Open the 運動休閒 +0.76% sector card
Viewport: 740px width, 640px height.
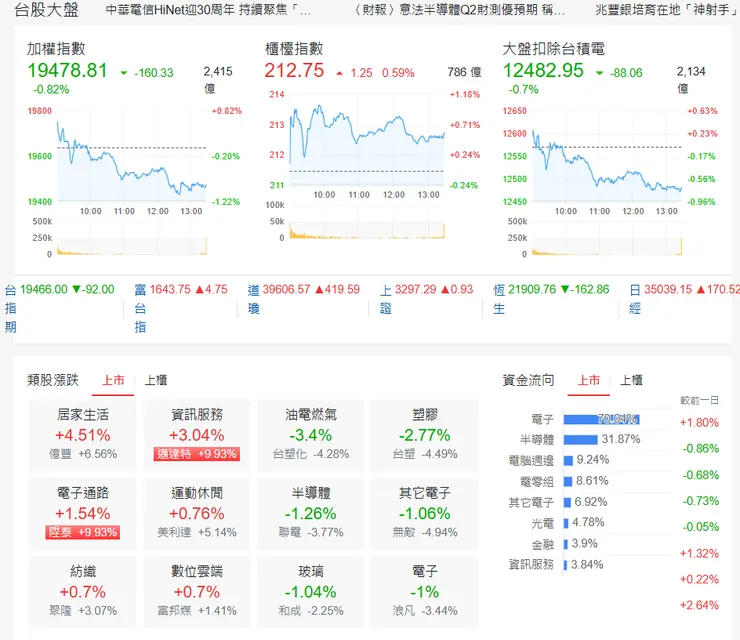tap(197, 513)
